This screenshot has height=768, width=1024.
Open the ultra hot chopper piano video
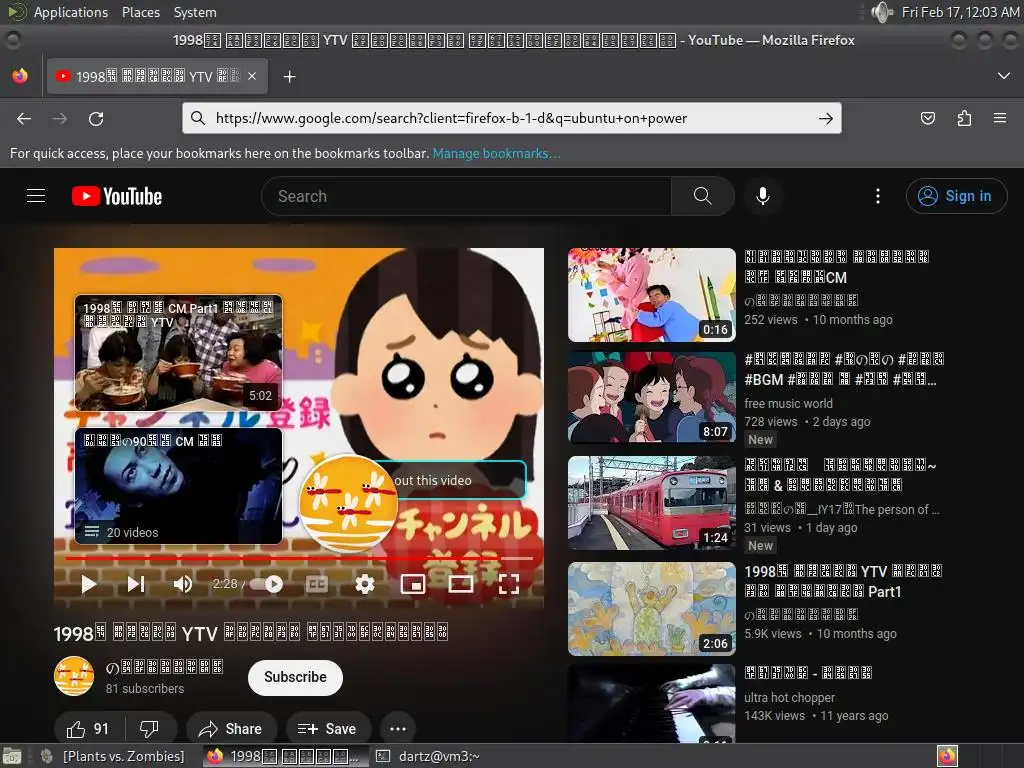coord(652,704)
